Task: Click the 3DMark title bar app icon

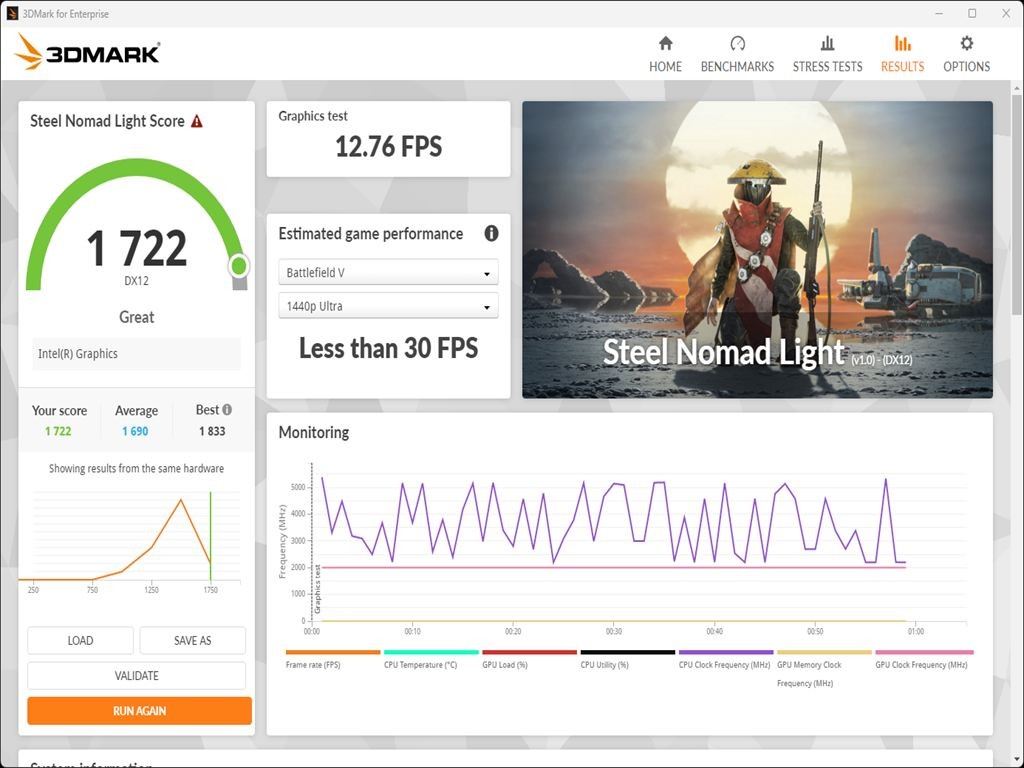Action: 12,13
